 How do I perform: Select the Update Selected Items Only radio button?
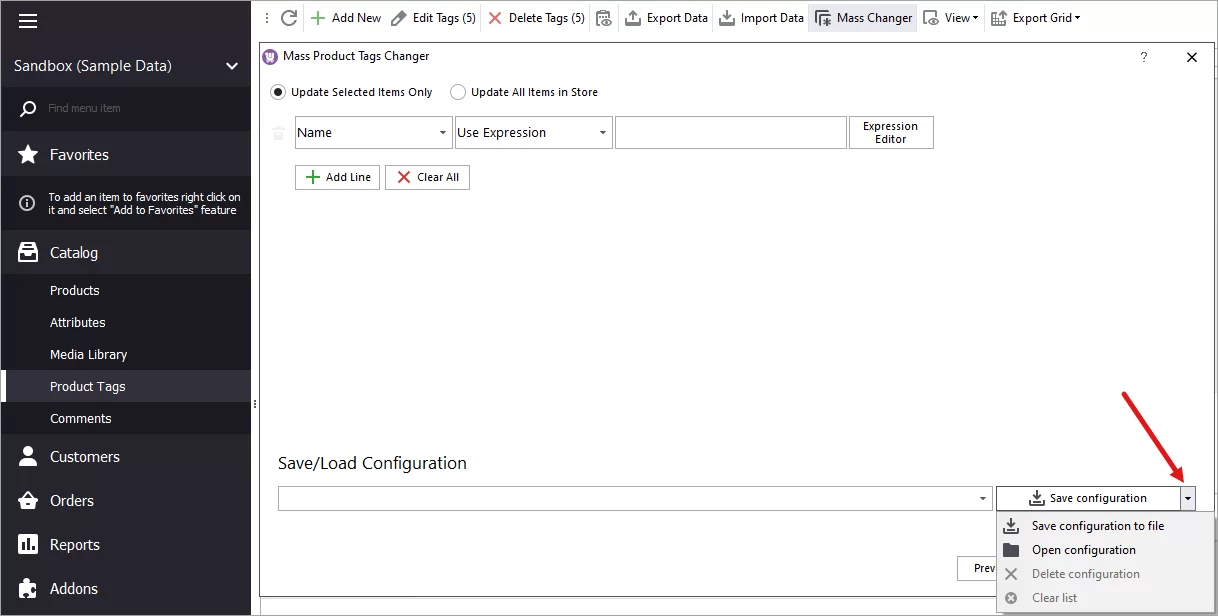pos(277,91)
